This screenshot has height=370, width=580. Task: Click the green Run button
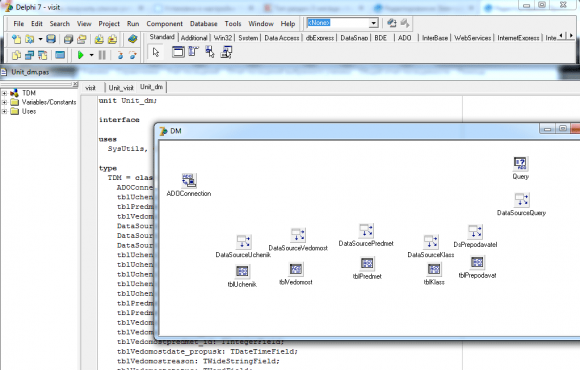click(80, 55)
